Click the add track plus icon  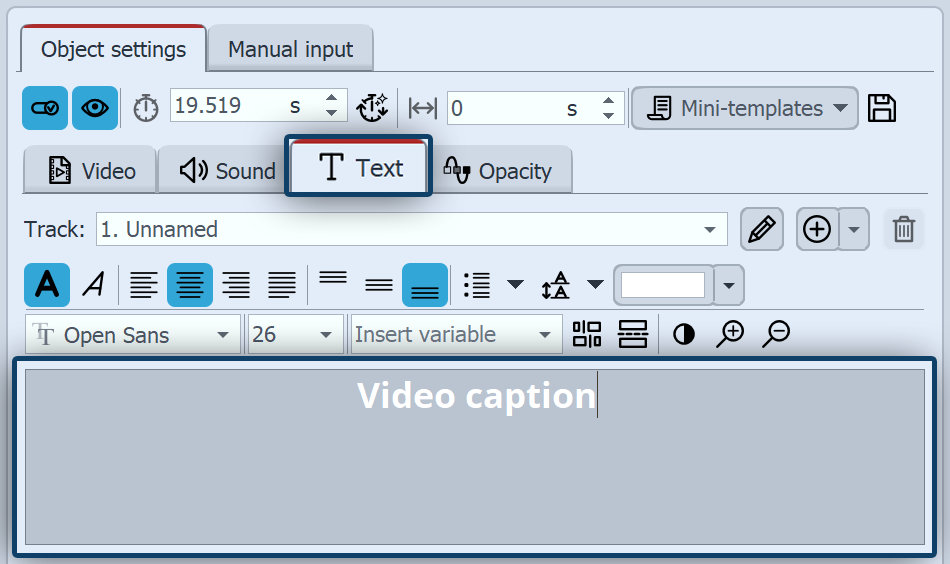click(x=817, y=229)
